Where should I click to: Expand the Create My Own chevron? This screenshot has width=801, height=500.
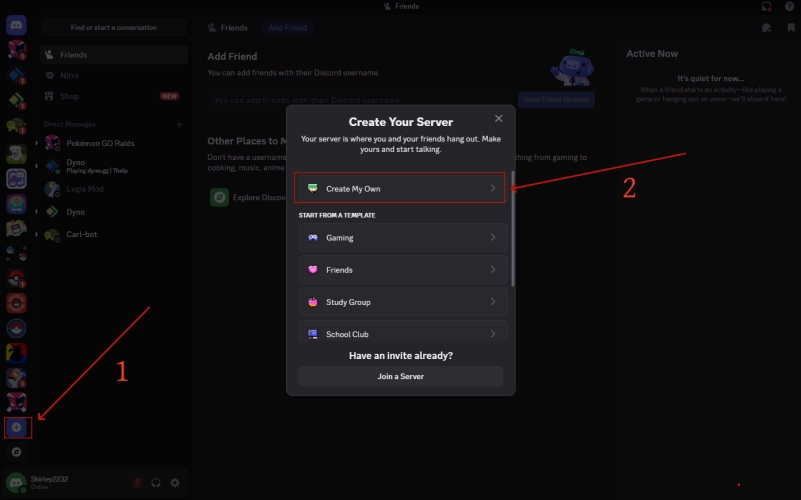[493, 188]
